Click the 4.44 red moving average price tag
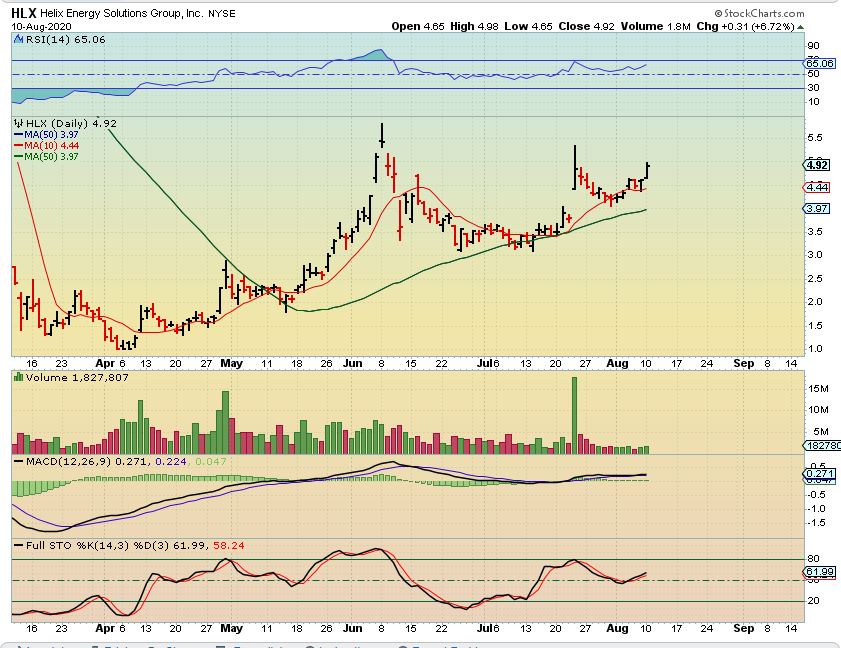841x648 pixels. [817, 187]
